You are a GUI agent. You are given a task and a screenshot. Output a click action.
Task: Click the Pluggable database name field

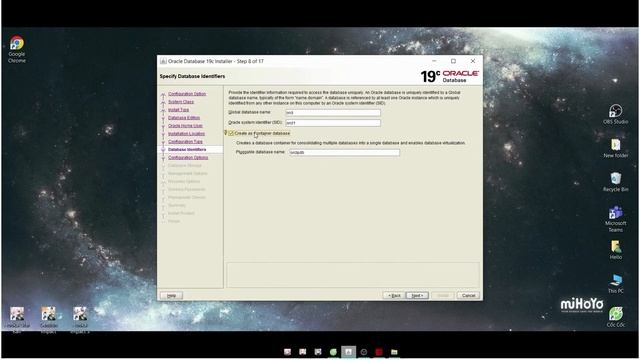(344, 152)
